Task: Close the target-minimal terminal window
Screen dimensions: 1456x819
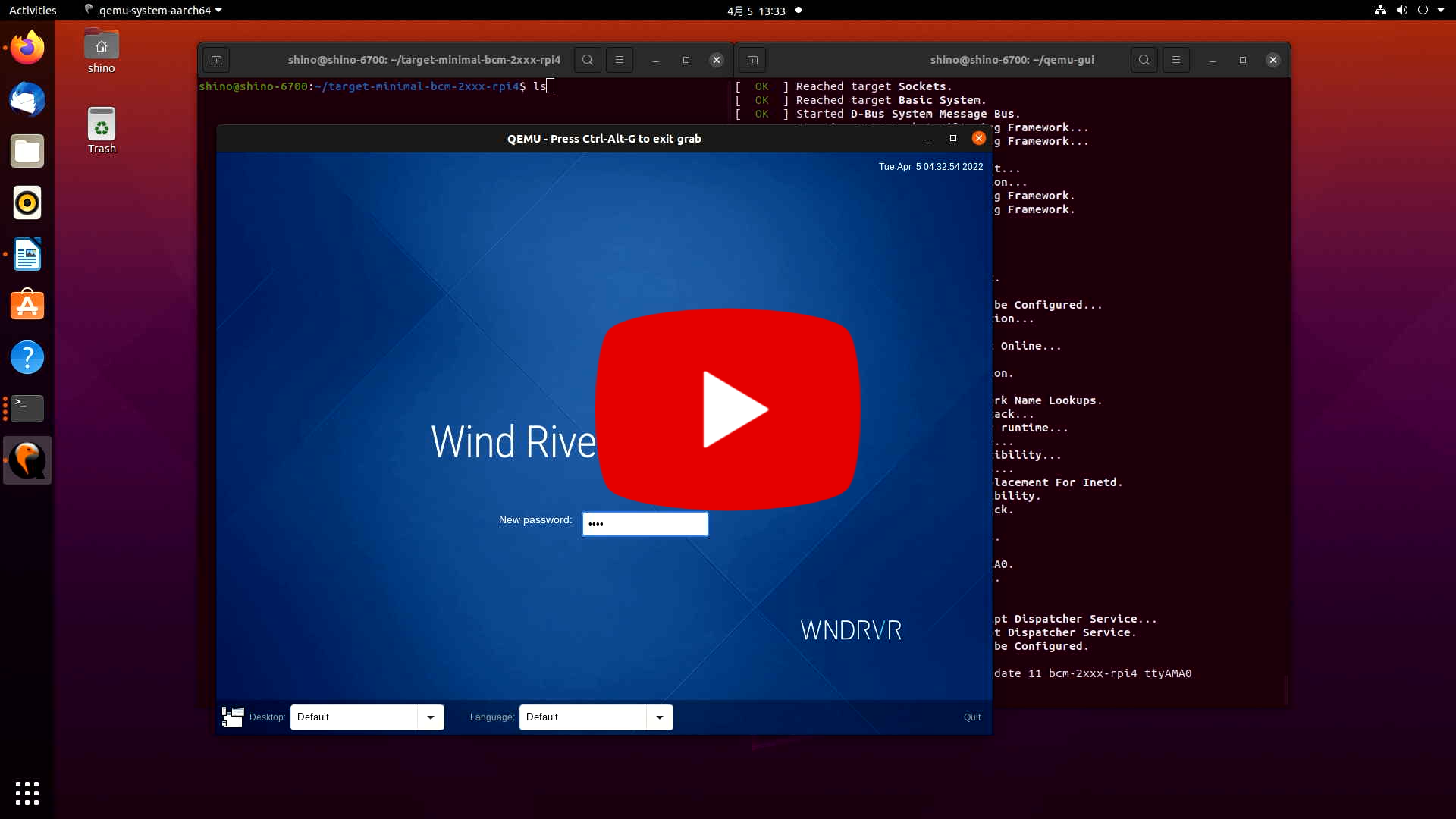Action: pyautogui.click(x=717, y=60)
